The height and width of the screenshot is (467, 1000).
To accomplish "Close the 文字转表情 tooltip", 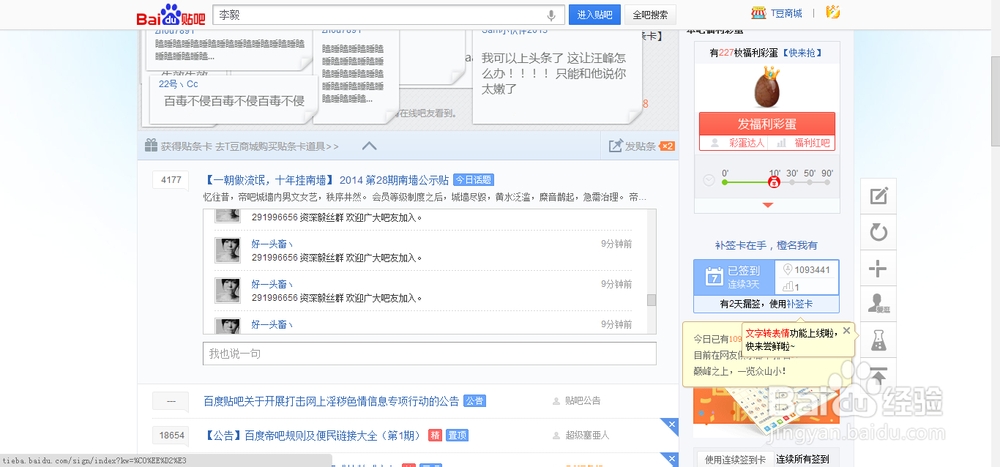I will tap(846, 330).
